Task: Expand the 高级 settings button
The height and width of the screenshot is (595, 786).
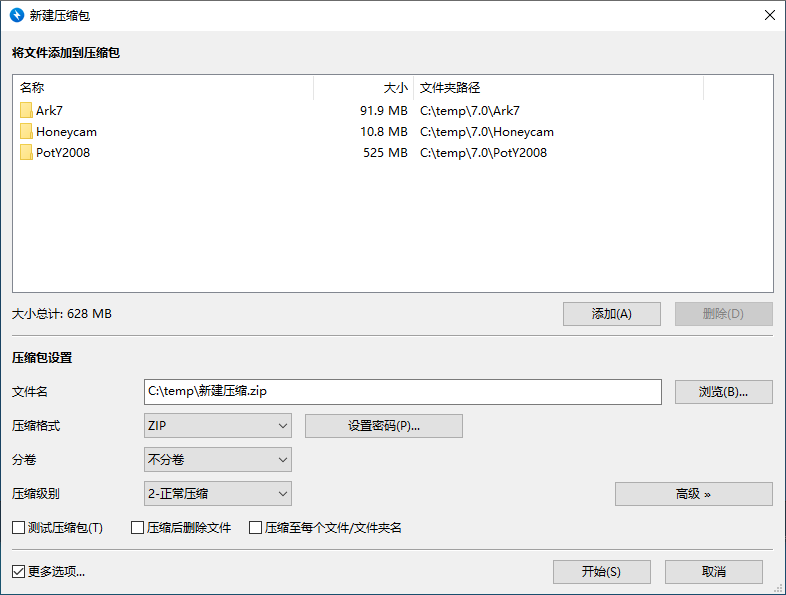Action: [693, 494]
